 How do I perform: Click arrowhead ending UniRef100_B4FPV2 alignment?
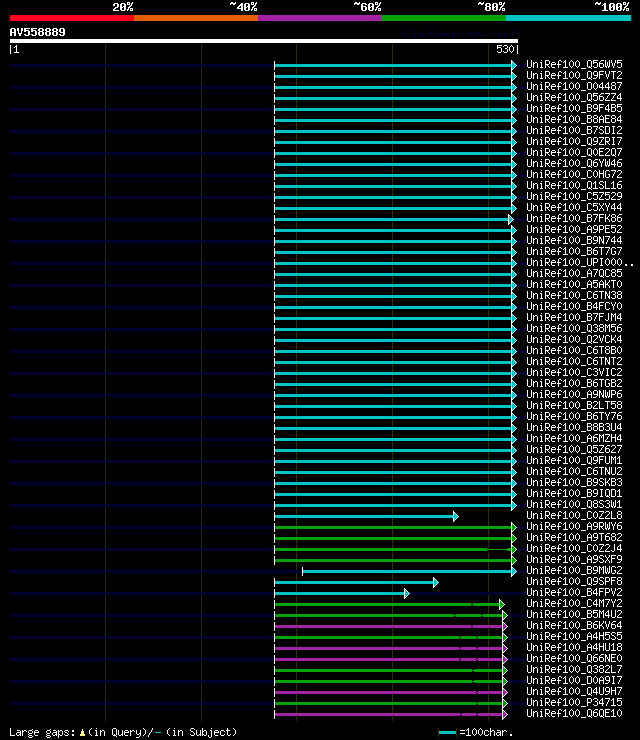[407, 594]
